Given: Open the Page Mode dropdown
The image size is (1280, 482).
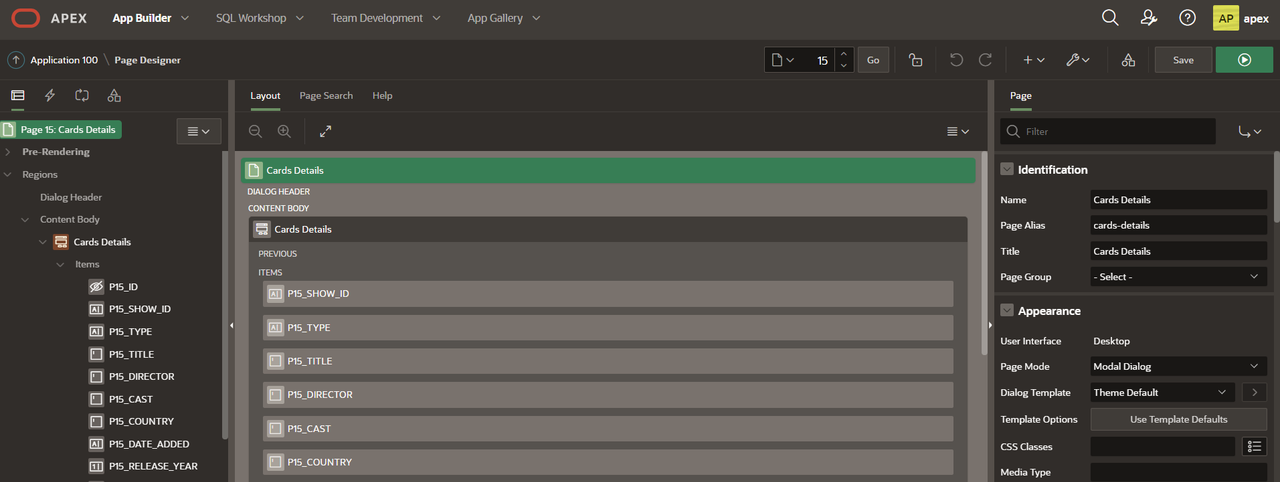Looking at the screenshot, I should point(1178,367).
